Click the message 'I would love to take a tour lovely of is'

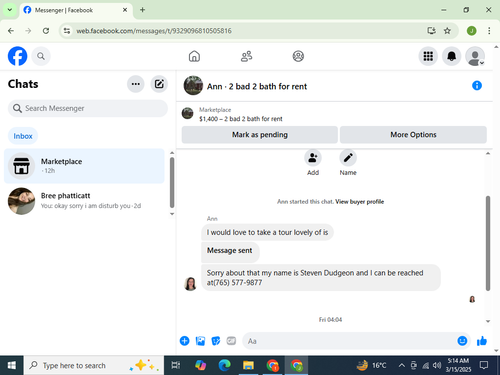pyautogui.click(x=267, y=232)
